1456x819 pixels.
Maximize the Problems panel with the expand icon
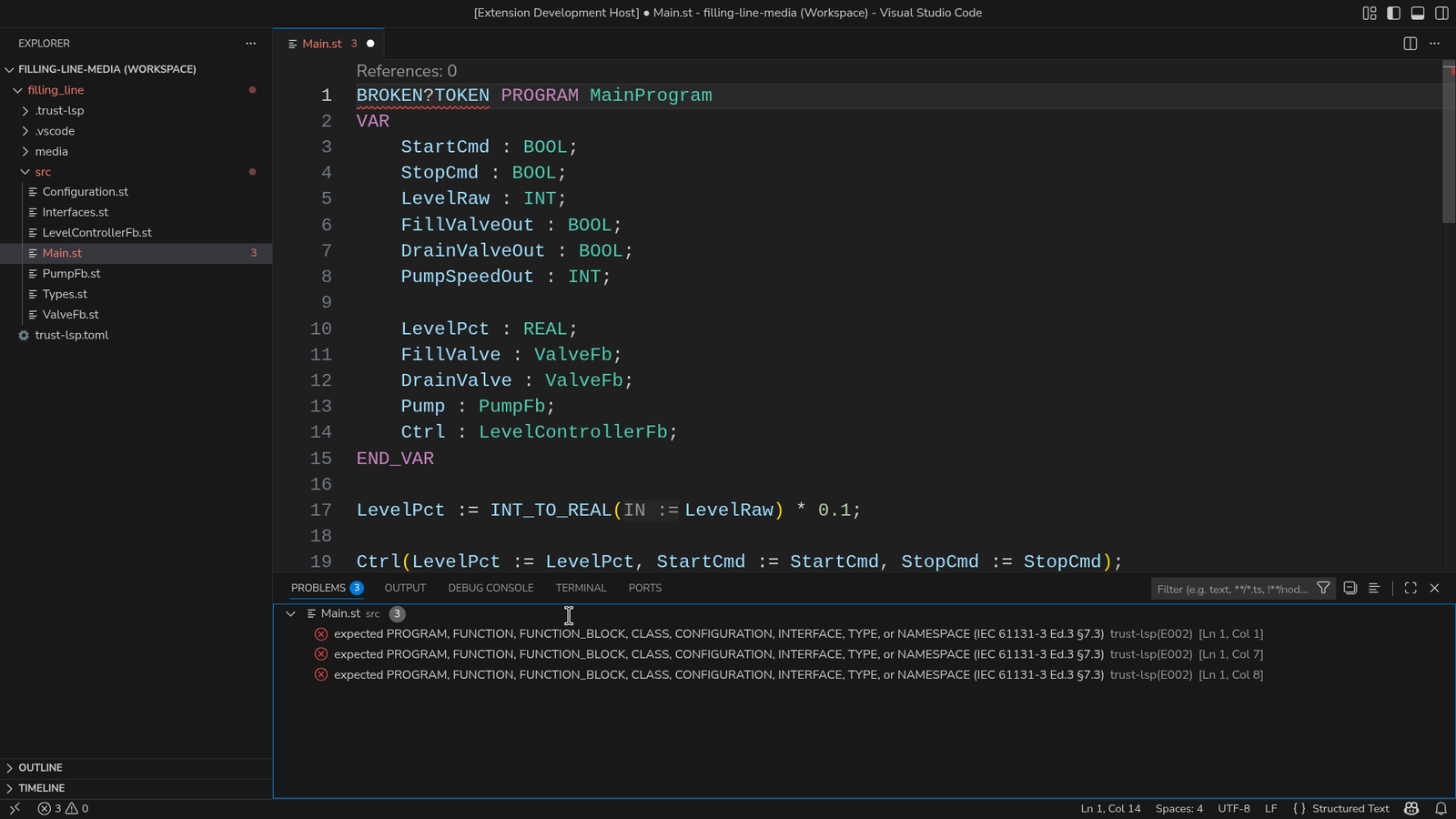1410,588
